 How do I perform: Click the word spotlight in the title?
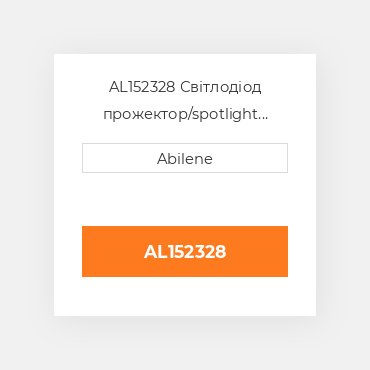[x=225, y=115]
